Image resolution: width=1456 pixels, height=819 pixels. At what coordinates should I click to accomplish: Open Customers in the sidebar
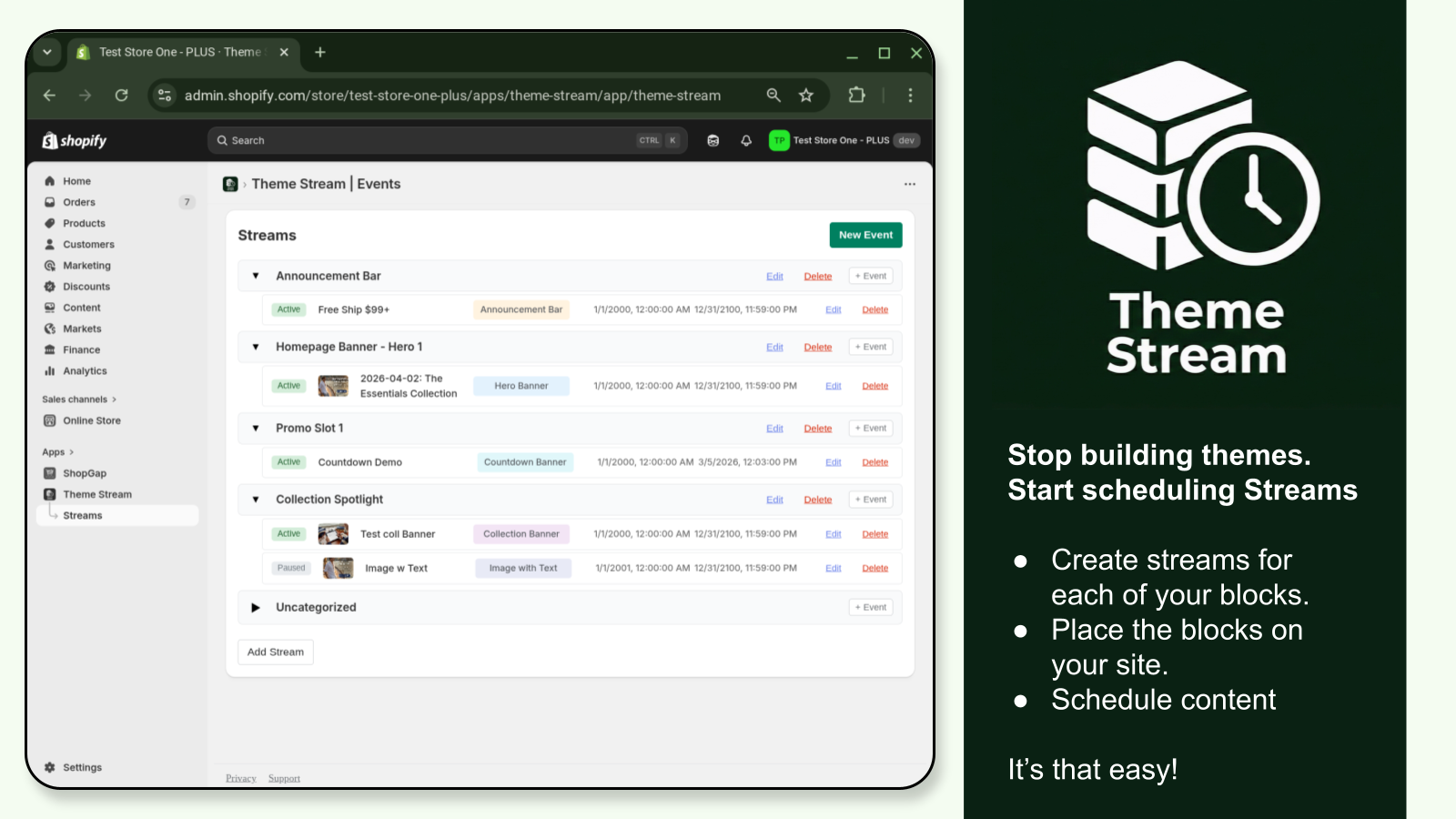(88, 244)
